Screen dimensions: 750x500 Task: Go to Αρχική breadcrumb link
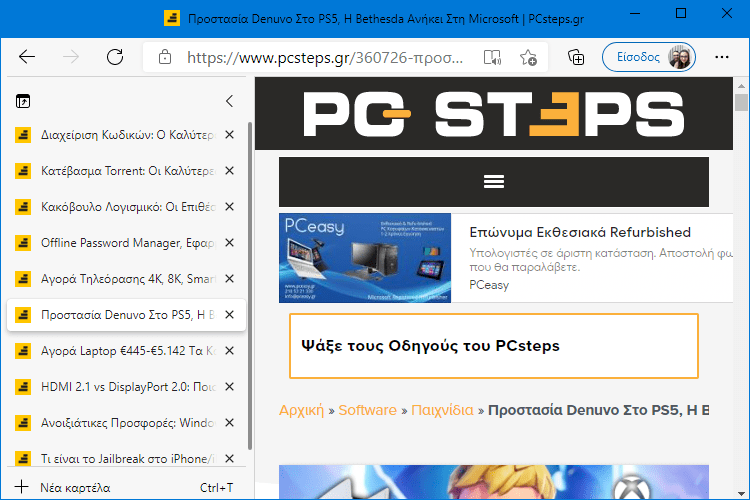[301, 410]
